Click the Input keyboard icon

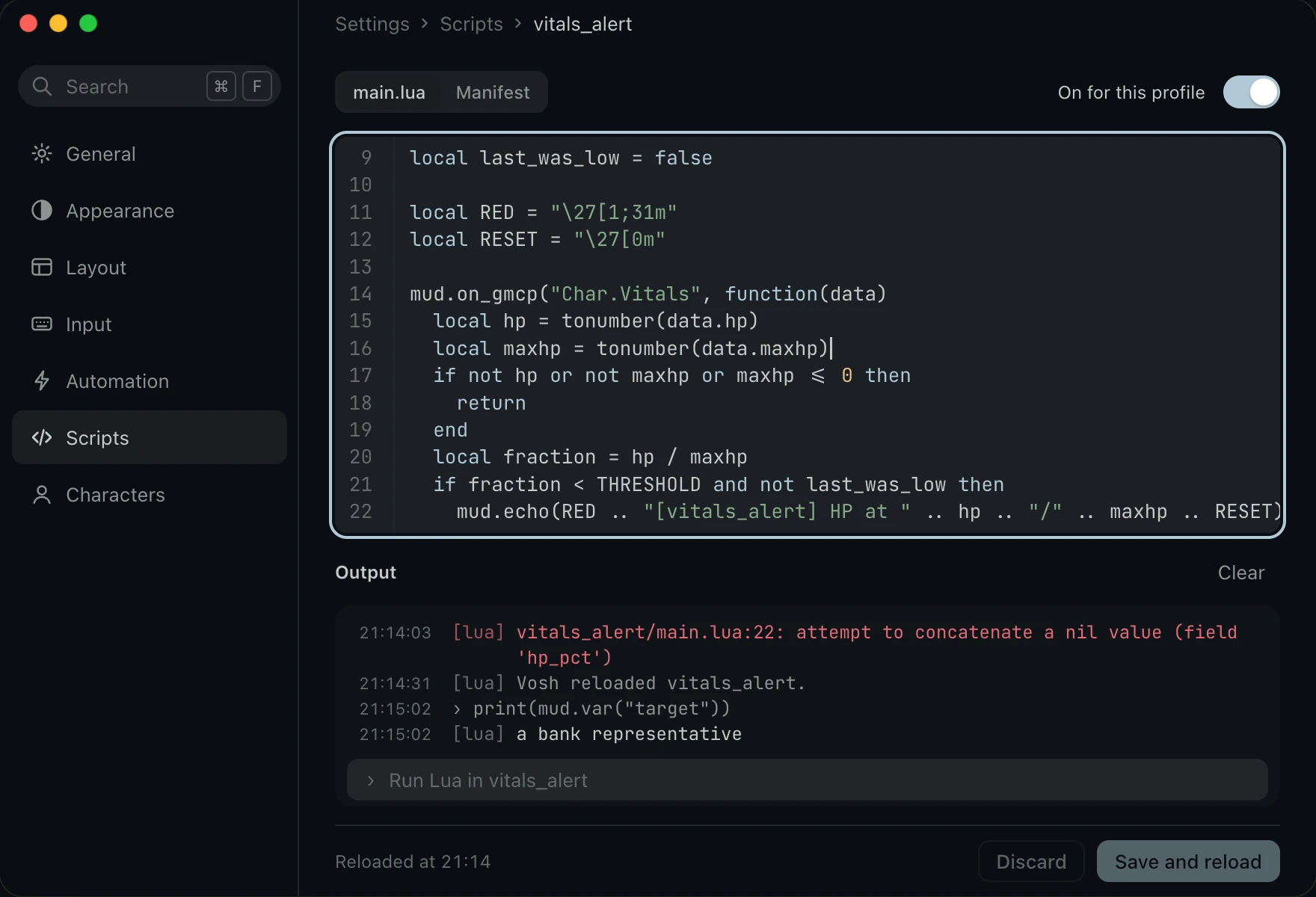point(42,324)
